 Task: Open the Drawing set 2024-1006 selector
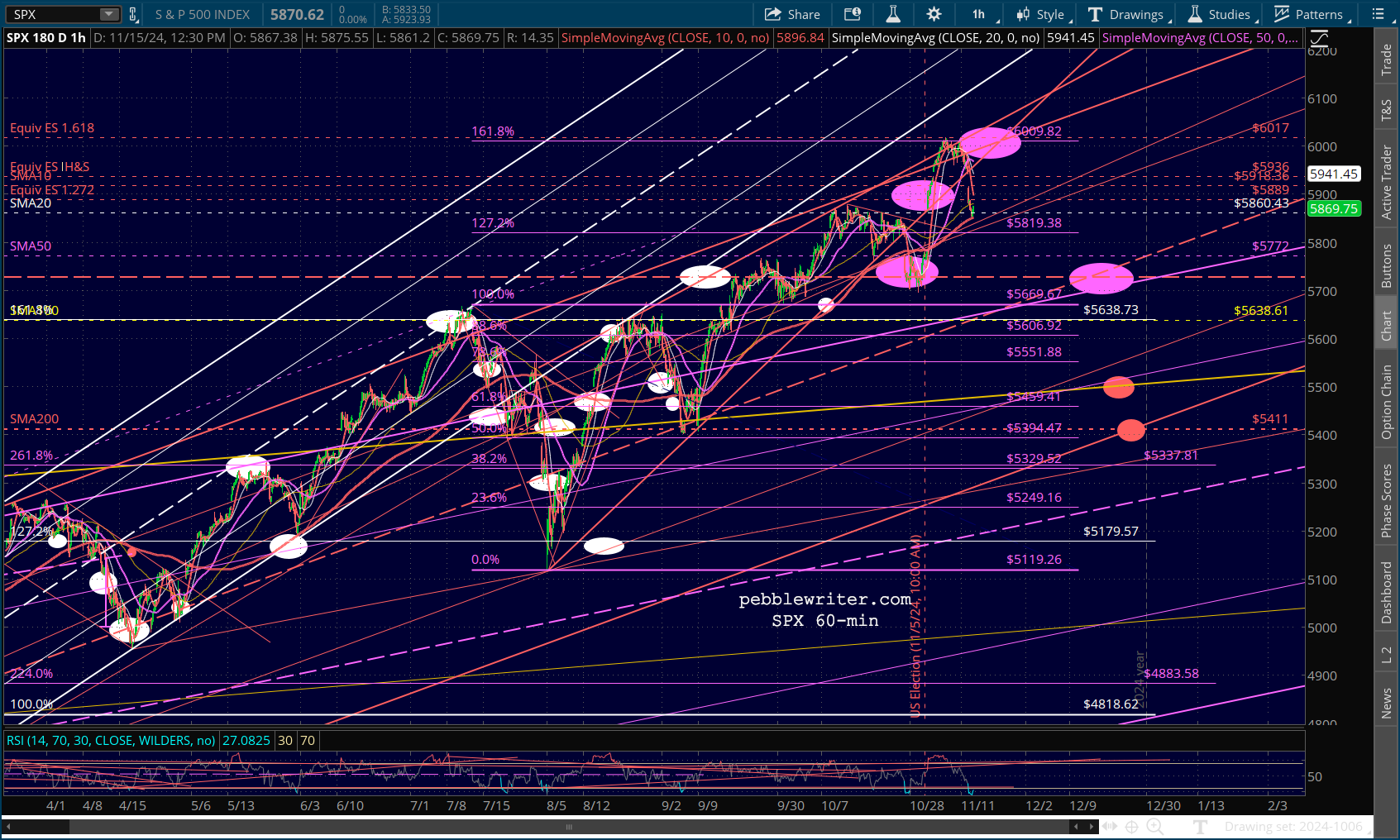[x=1293, y=827]
